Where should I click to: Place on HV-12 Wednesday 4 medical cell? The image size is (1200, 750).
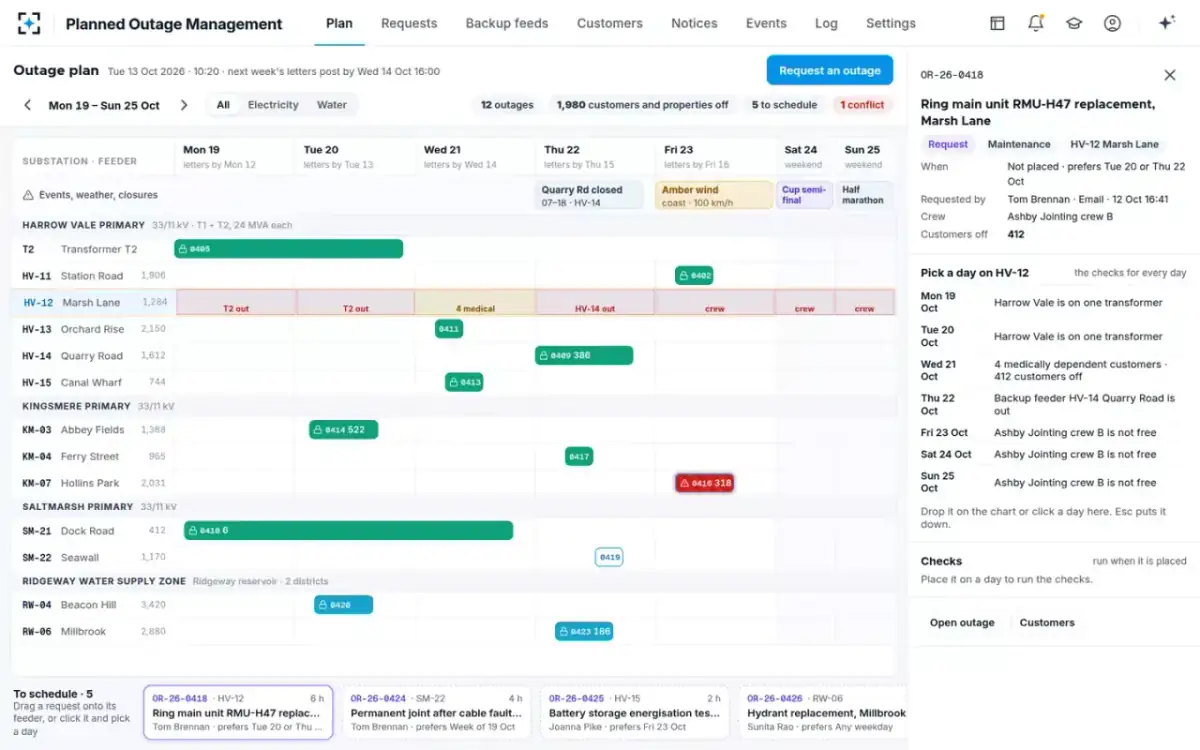click(476, 302)
